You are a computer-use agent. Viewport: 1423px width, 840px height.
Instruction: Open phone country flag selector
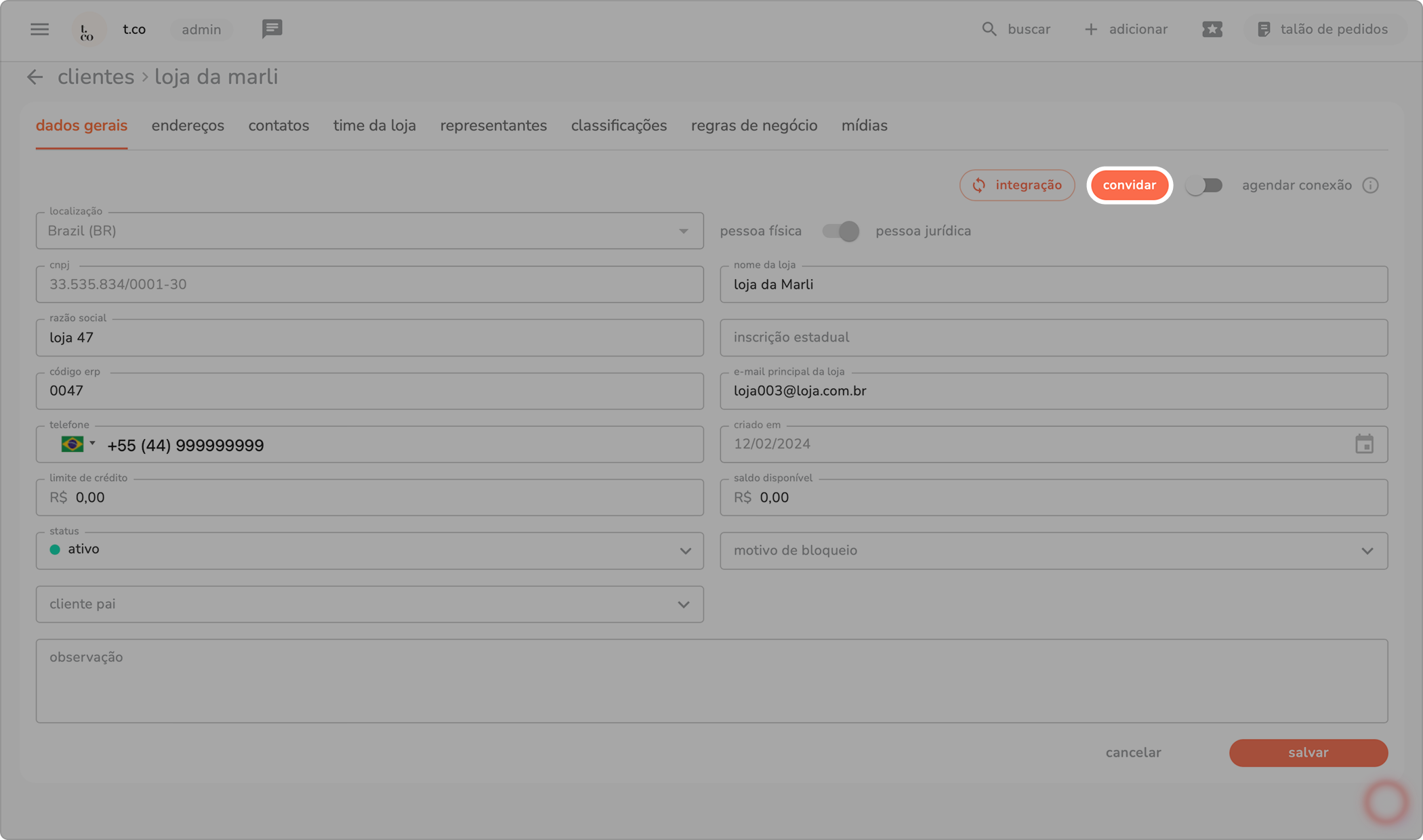[77, 444]
